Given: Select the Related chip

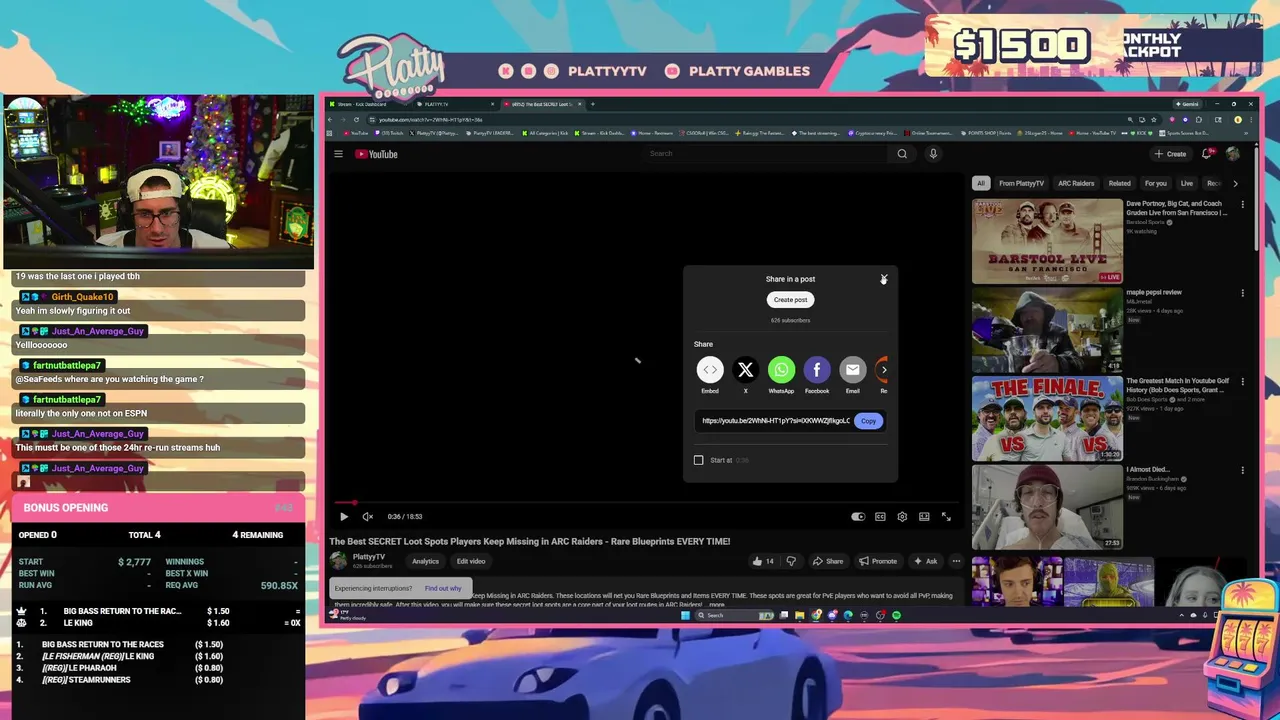Looking at the screenshot, I should tap(1120, 183).
